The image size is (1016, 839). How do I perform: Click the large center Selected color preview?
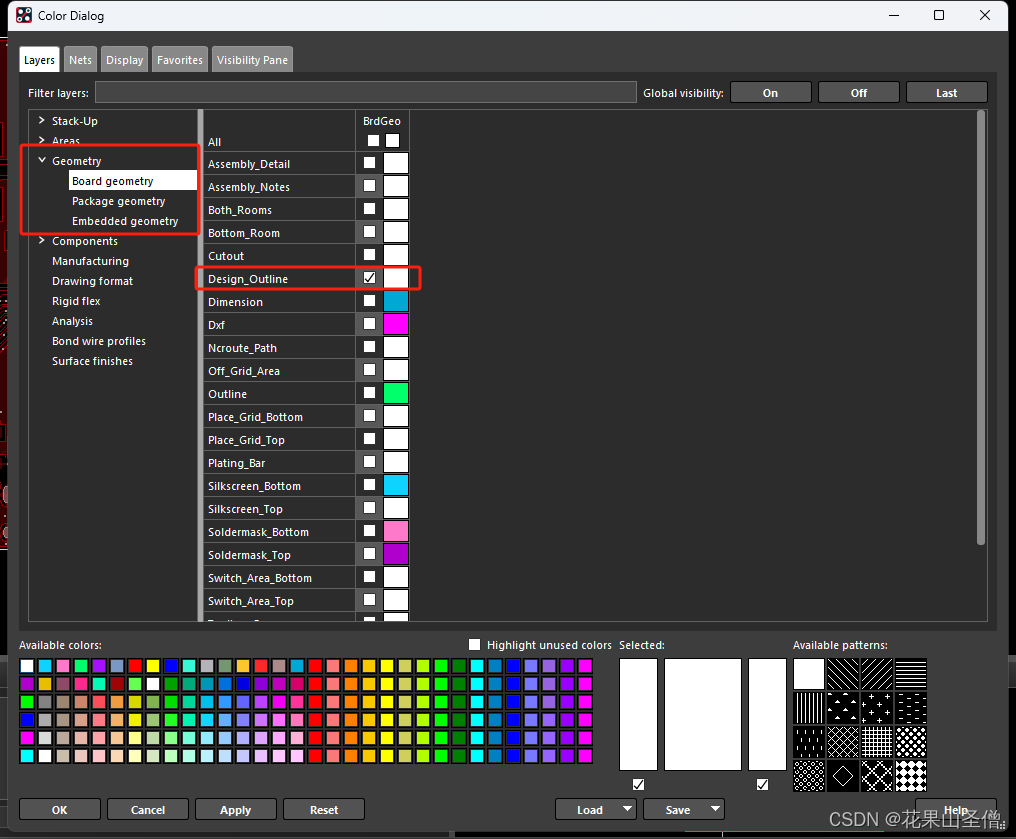pyautogui.click(x=703, y=714)
